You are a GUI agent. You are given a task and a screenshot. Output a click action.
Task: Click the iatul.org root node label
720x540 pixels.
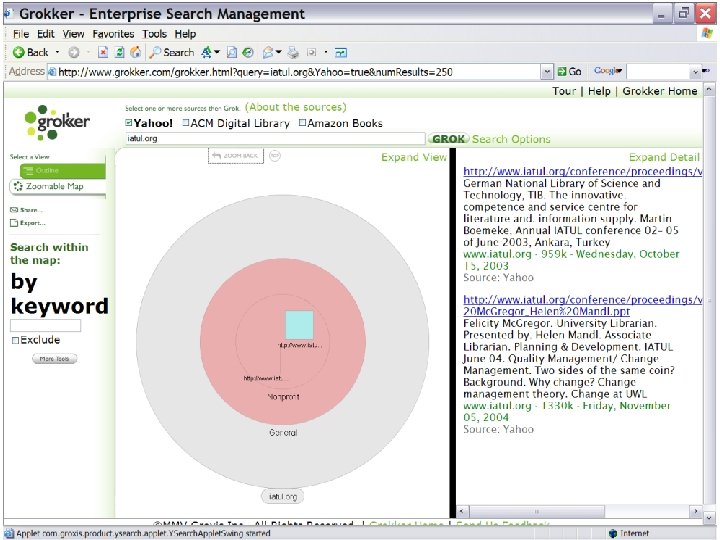pos(282,496)
